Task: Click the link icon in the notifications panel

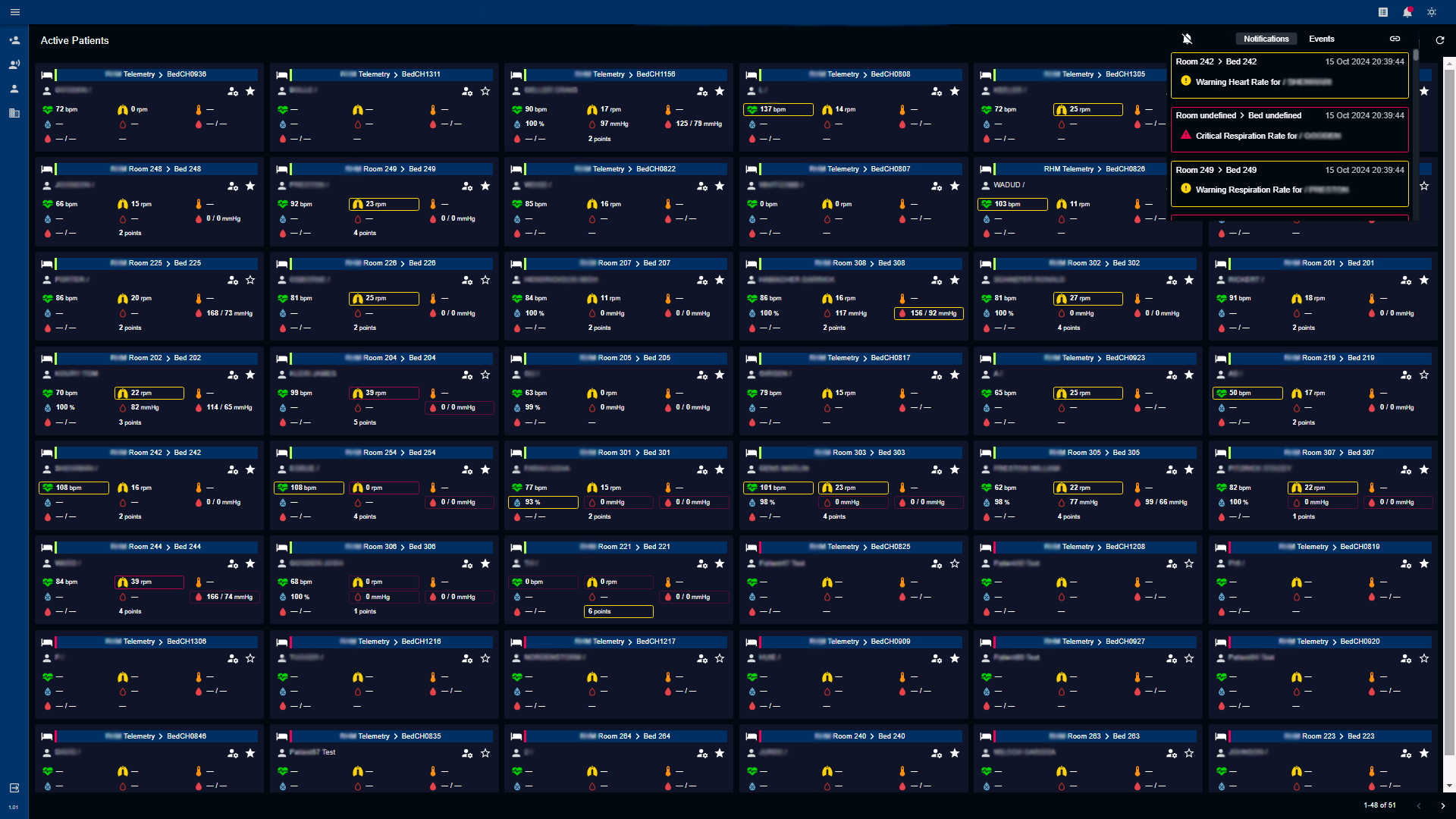Action: click(1395, 39)
